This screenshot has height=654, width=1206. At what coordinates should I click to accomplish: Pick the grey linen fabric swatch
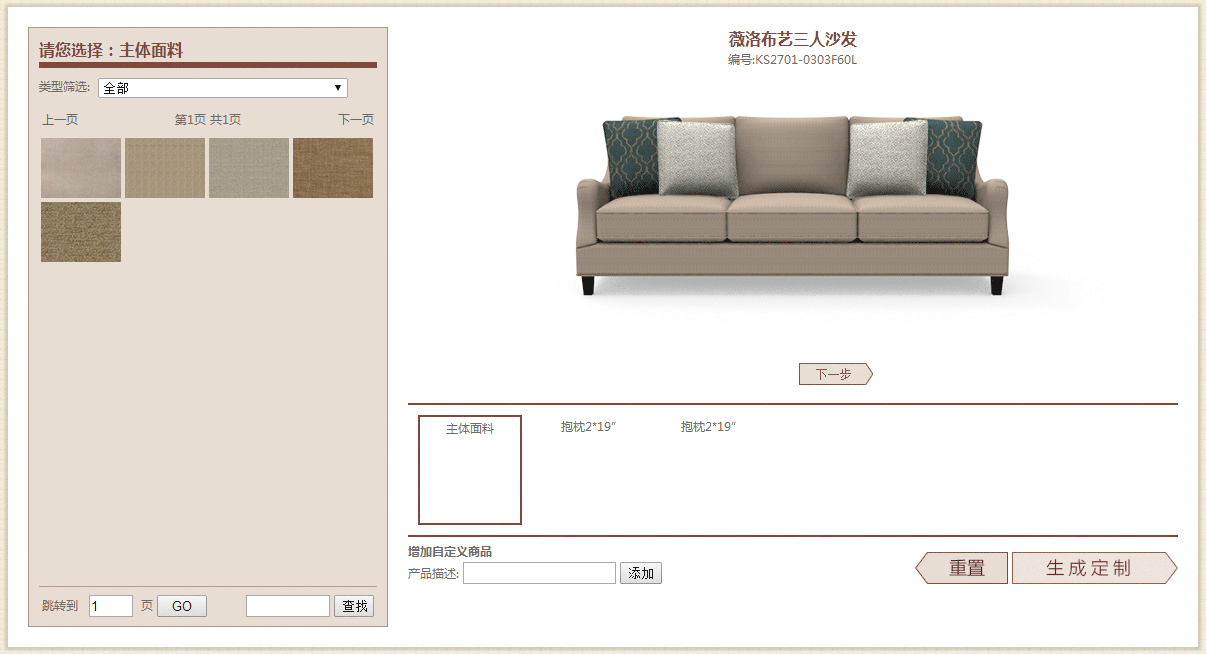click(x=249, y=168)
